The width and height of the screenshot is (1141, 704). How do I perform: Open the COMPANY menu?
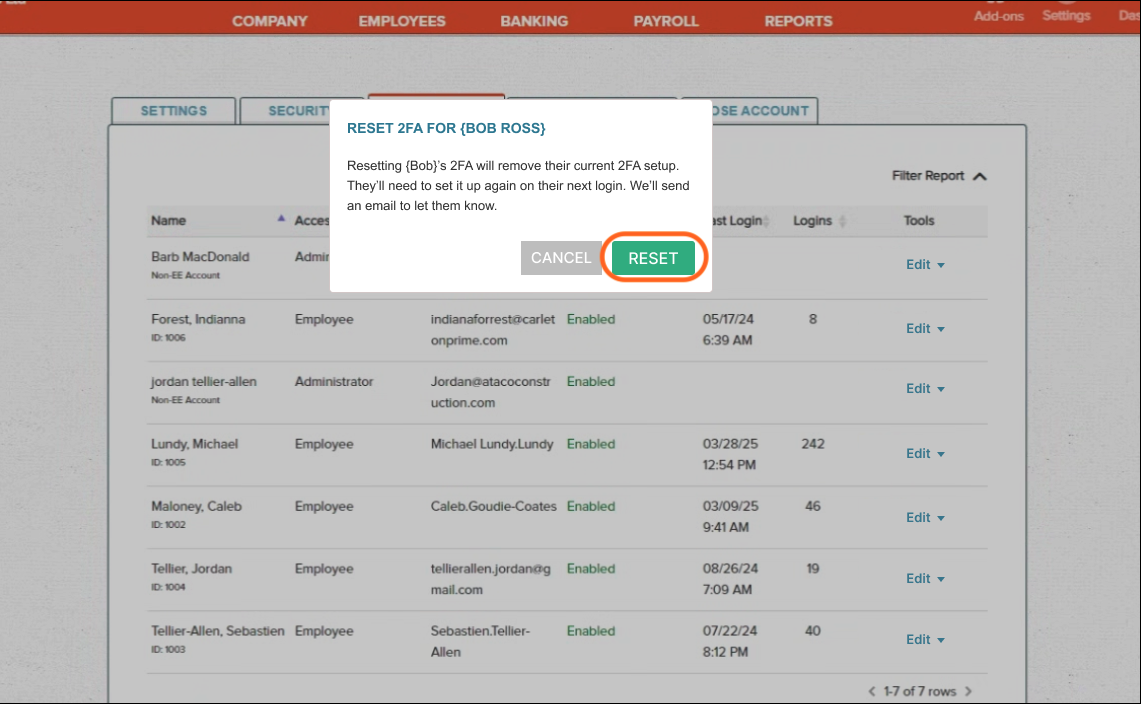pyautogui.click(x=270, y=21)
